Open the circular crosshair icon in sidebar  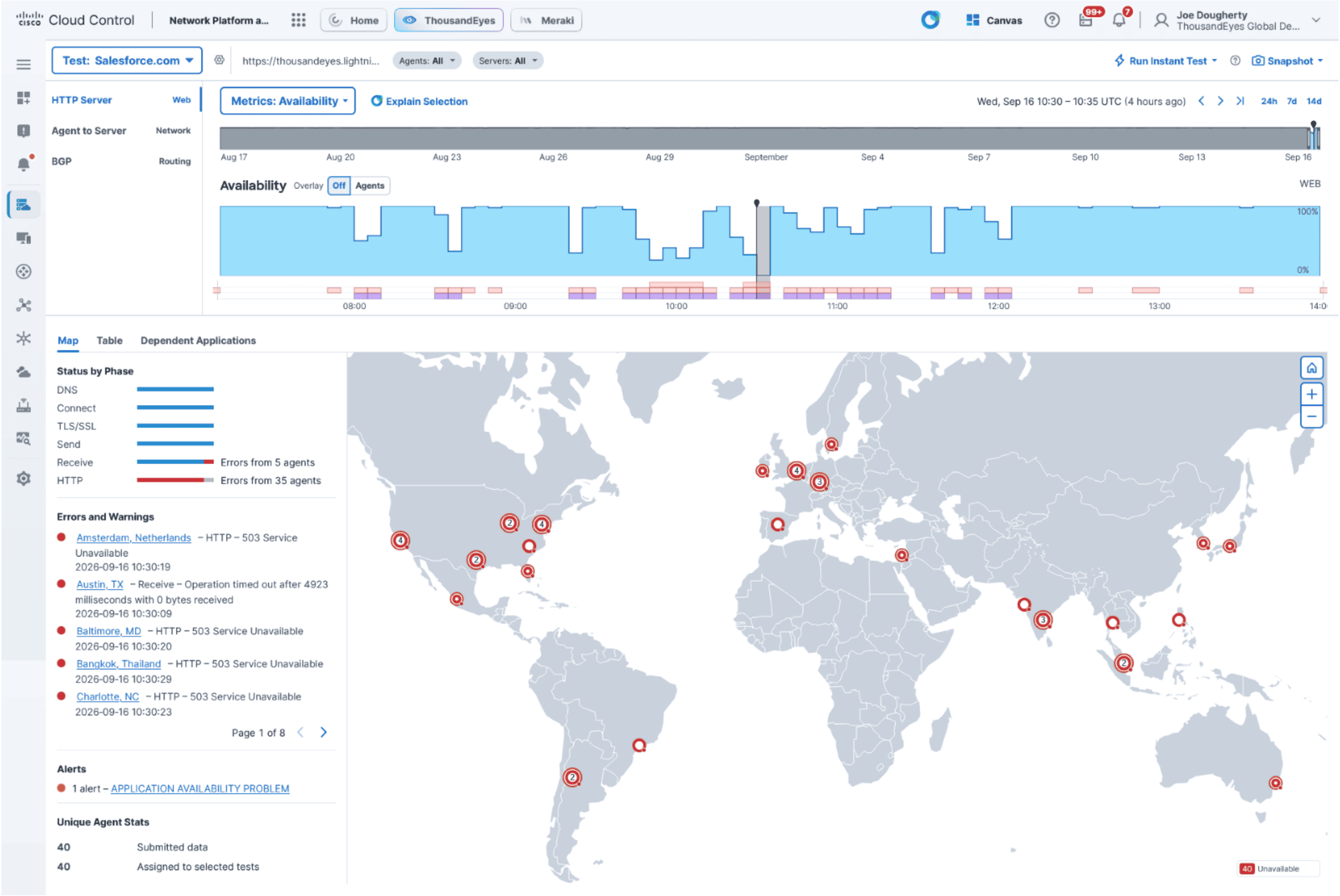[23, 272]
